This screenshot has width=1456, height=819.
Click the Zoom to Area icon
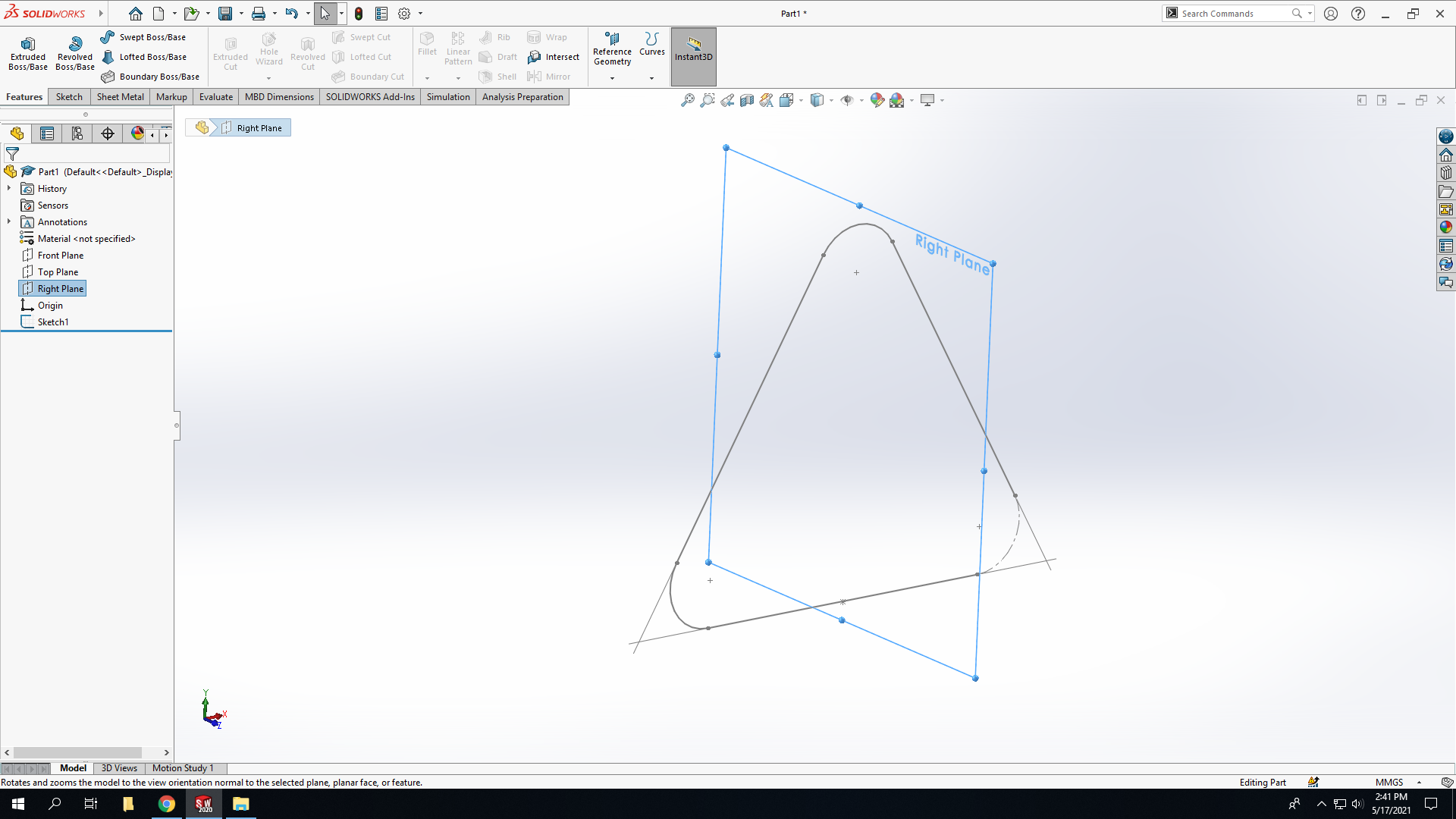(x=707, y=100)
